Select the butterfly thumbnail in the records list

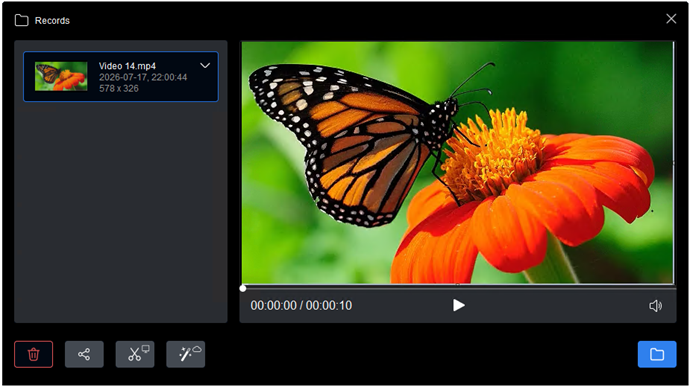[61, 76]
